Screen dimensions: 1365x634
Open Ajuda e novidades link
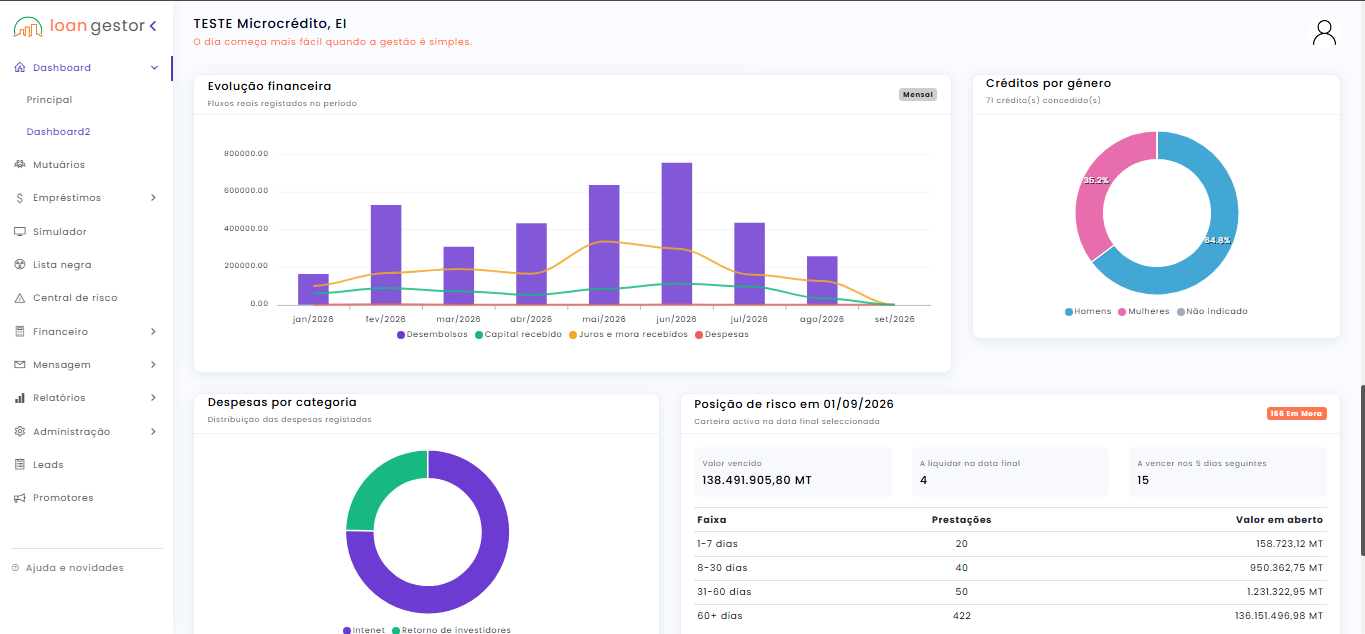click(75, 568)
